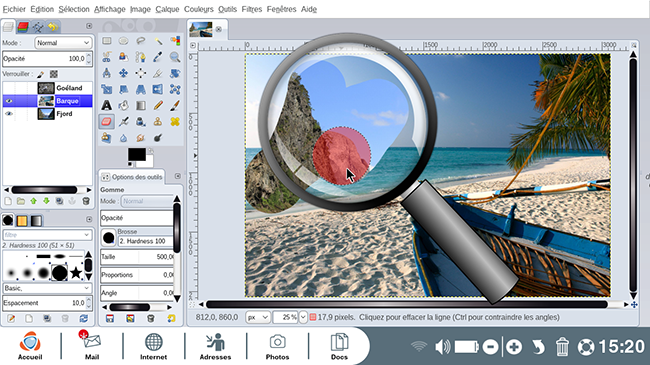The width and height of the screenshot is (650, 365).
Task: Restore tool options to defaults
Action: coord(171,318)
